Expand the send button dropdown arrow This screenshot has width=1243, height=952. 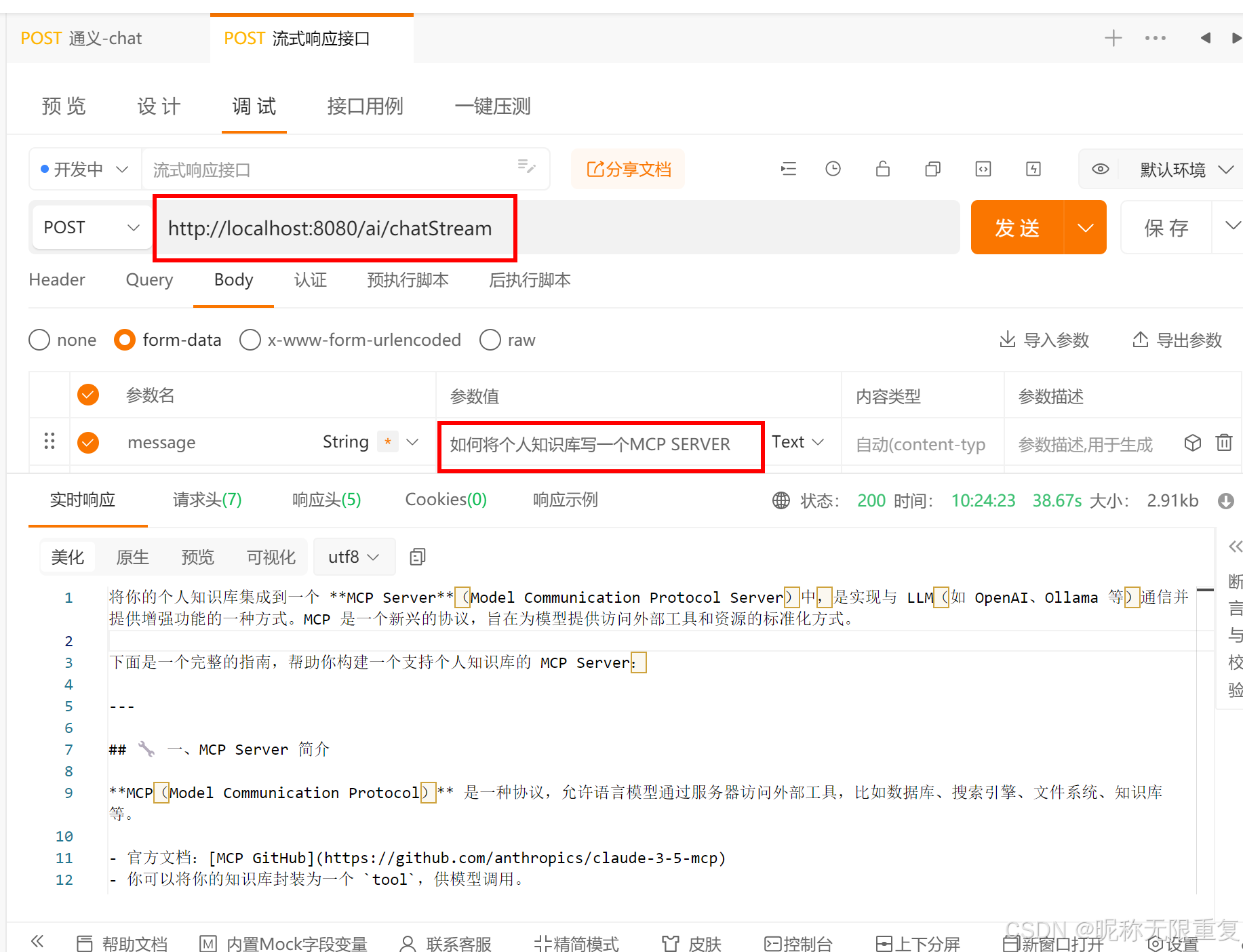[x=1085, y=227]
